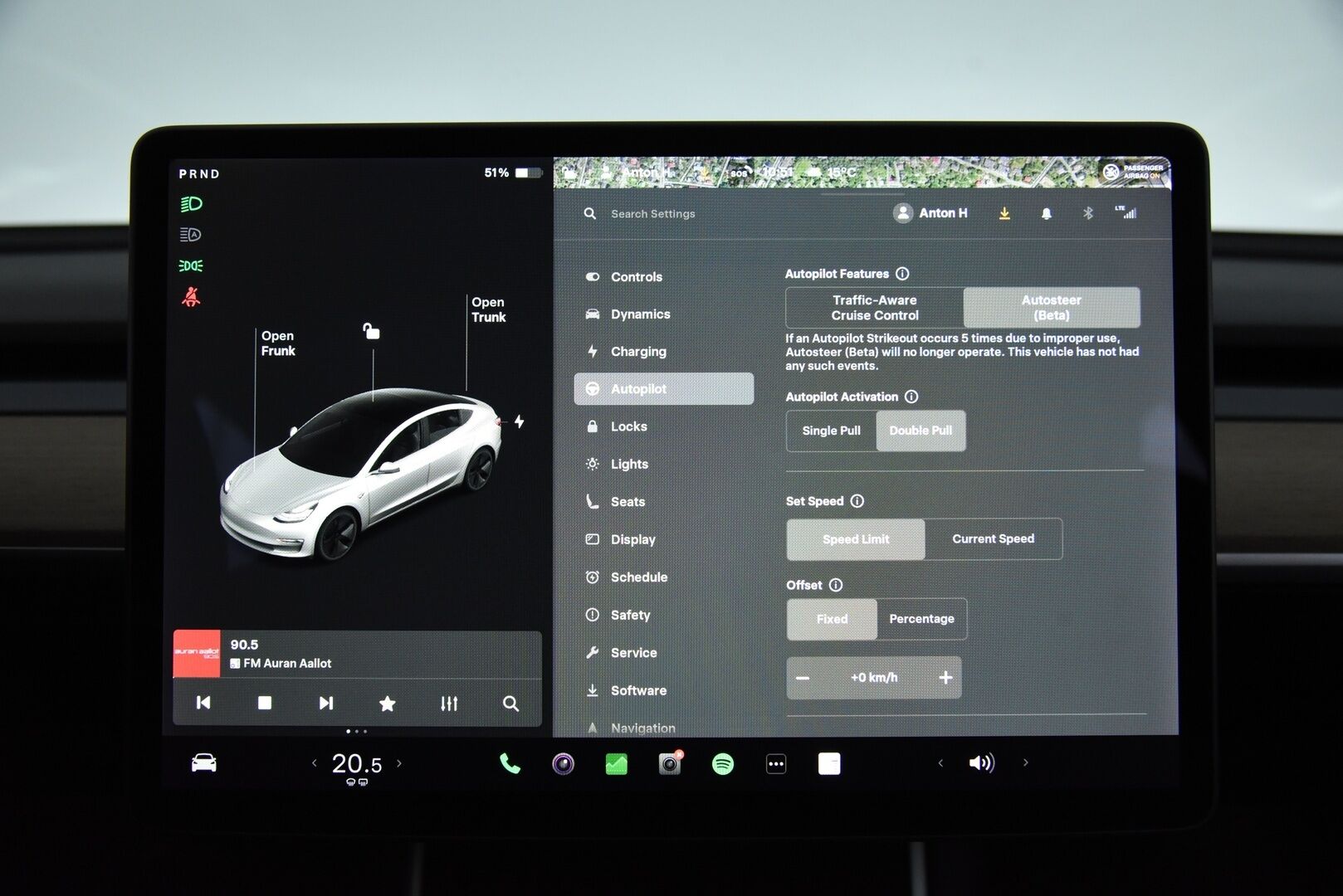Raise volume with right chevron
Viewport: 1343px width, 896px height.
1026,763
